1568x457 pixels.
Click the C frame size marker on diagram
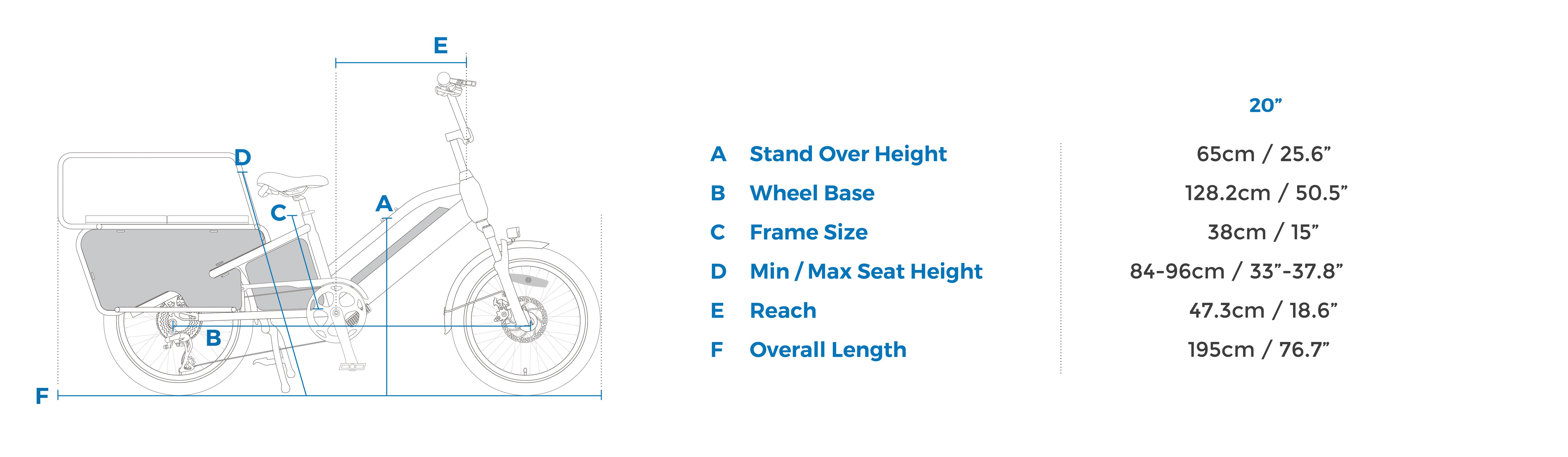[278, 213]
